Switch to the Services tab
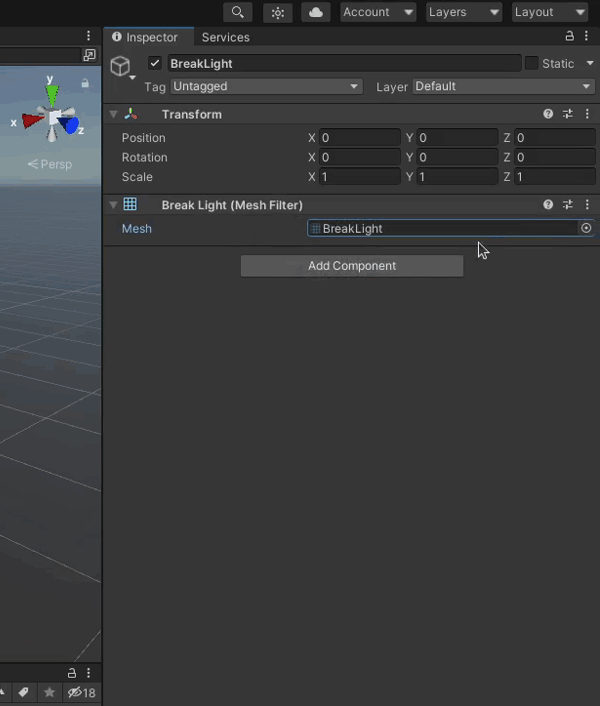The height and width of the screenshot is (706, 600). click(226, 37)
